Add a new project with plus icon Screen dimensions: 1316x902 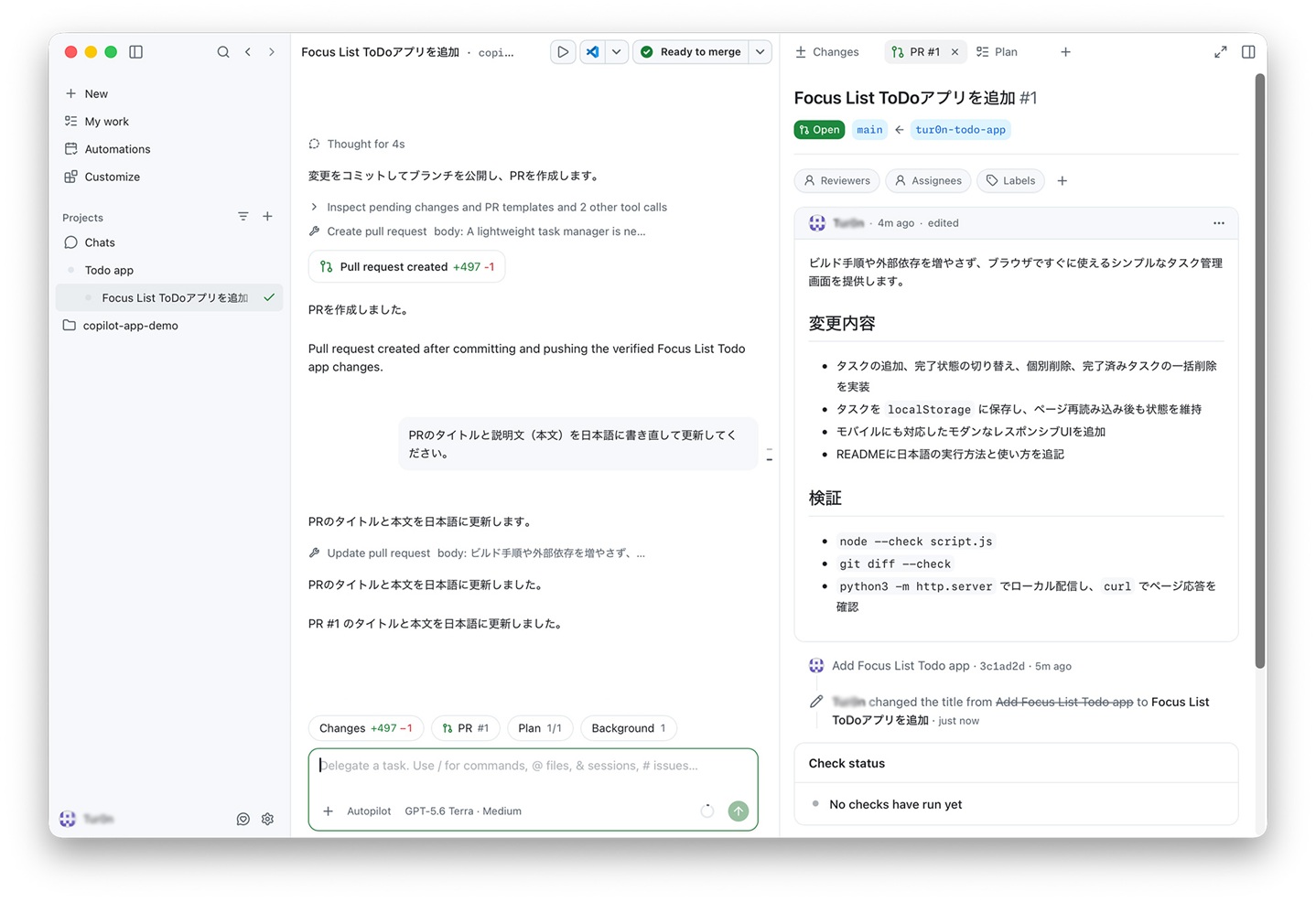coord(267,217)
